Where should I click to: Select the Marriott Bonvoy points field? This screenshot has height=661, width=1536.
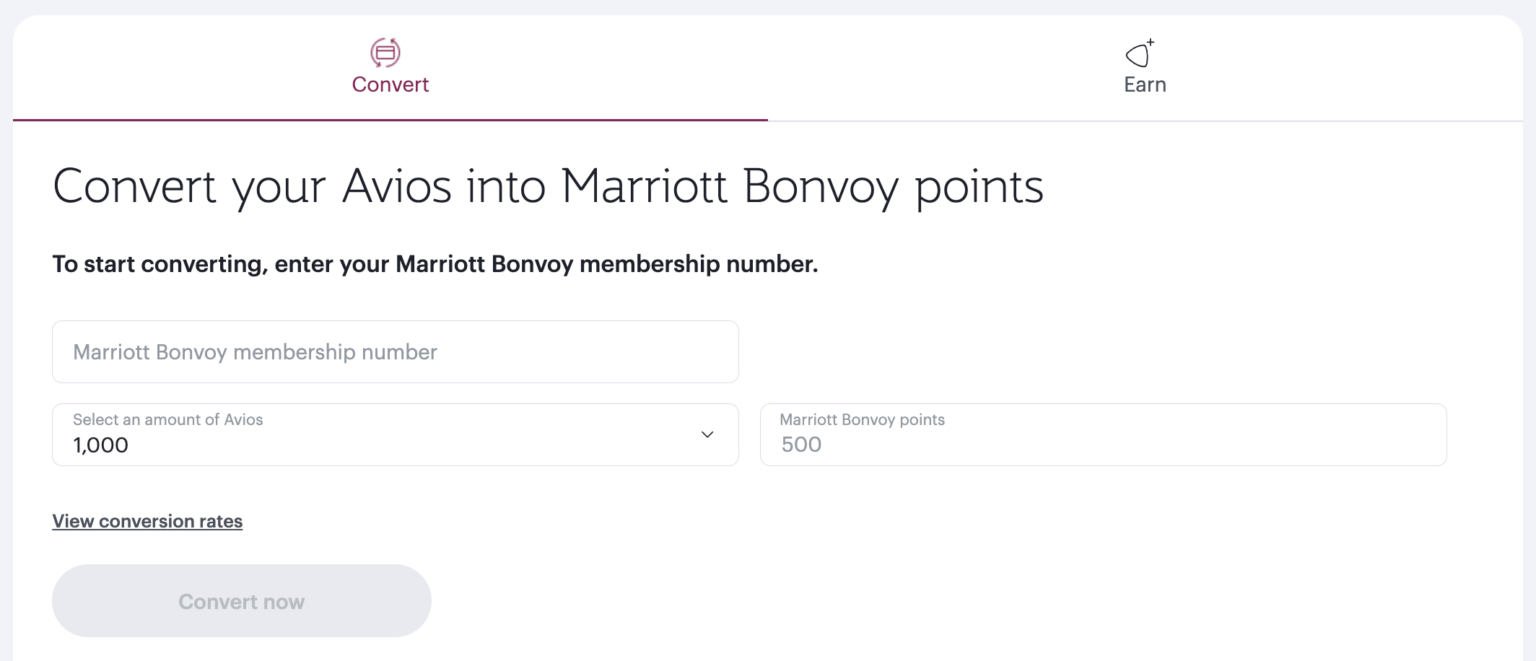point(1103,434)
